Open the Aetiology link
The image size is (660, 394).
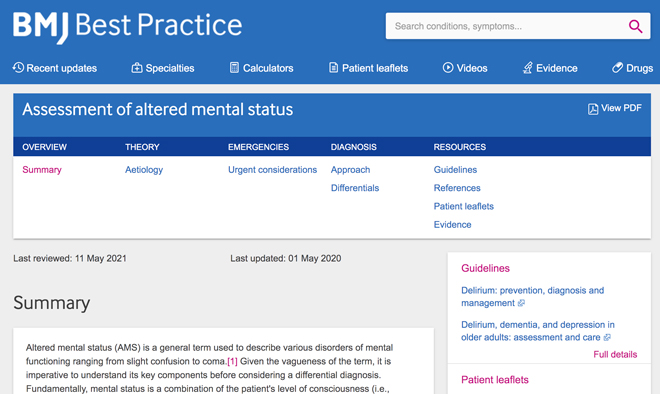pyautogui.click(x=144, y=170)
